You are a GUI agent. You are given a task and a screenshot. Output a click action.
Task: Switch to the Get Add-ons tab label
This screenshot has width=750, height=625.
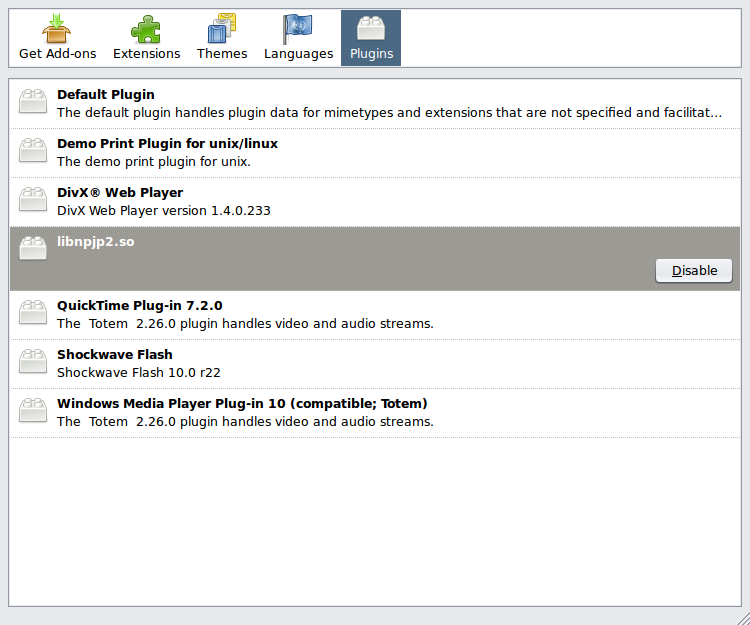click(57, 54)
